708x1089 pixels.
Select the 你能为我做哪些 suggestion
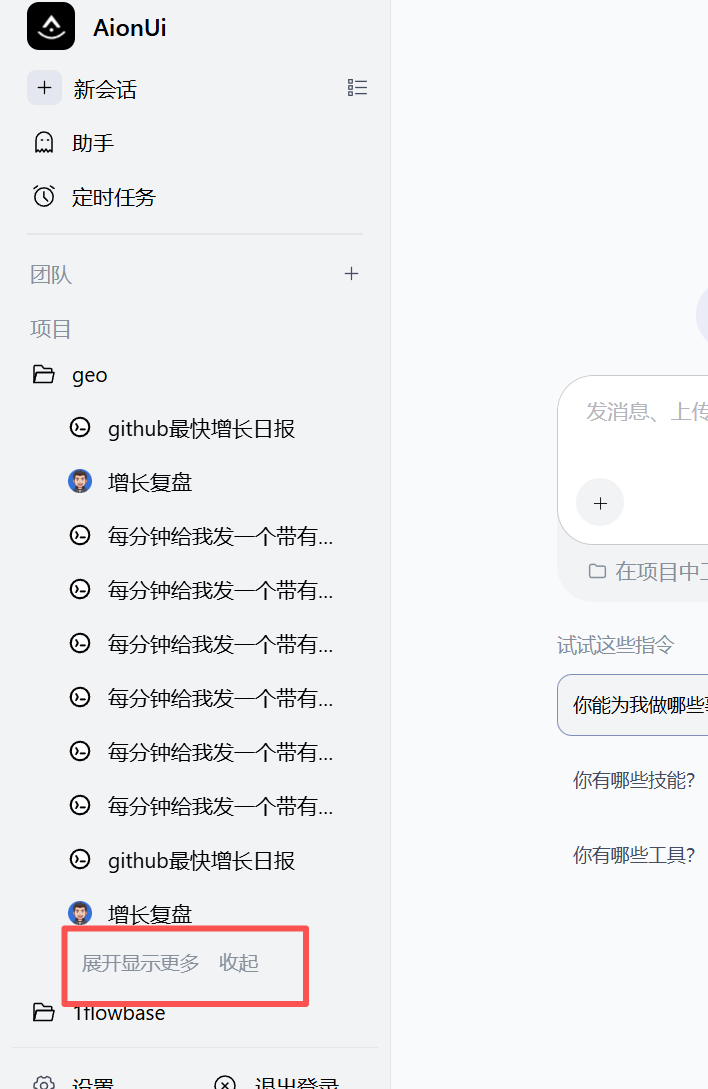[x=633, y=705]
